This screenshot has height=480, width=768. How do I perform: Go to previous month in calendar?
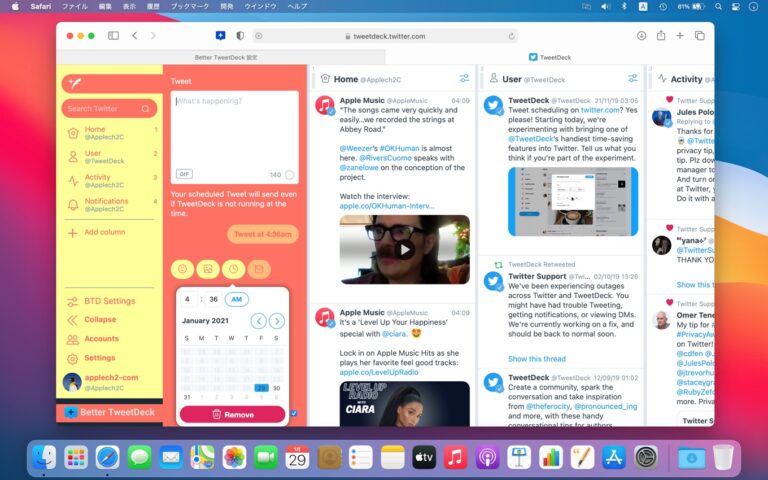pos(258,321)
